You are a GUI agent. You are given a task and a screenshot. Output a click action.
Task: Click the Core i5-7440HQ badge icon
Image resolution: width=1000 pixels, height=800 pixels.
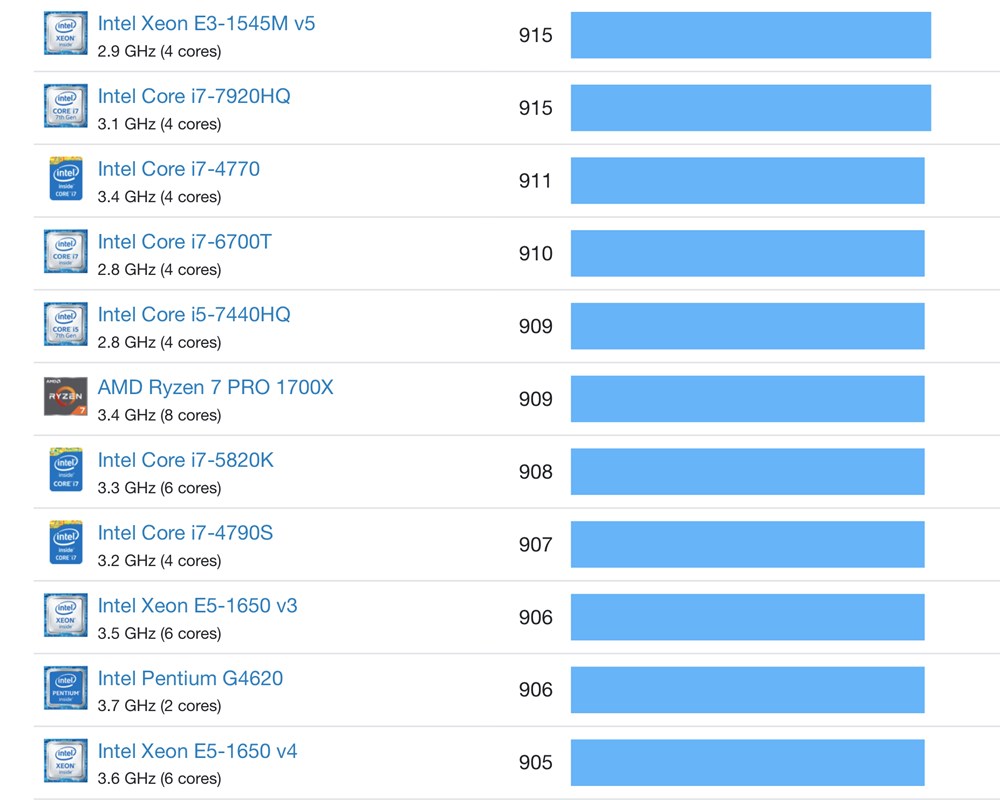[65, 324]
